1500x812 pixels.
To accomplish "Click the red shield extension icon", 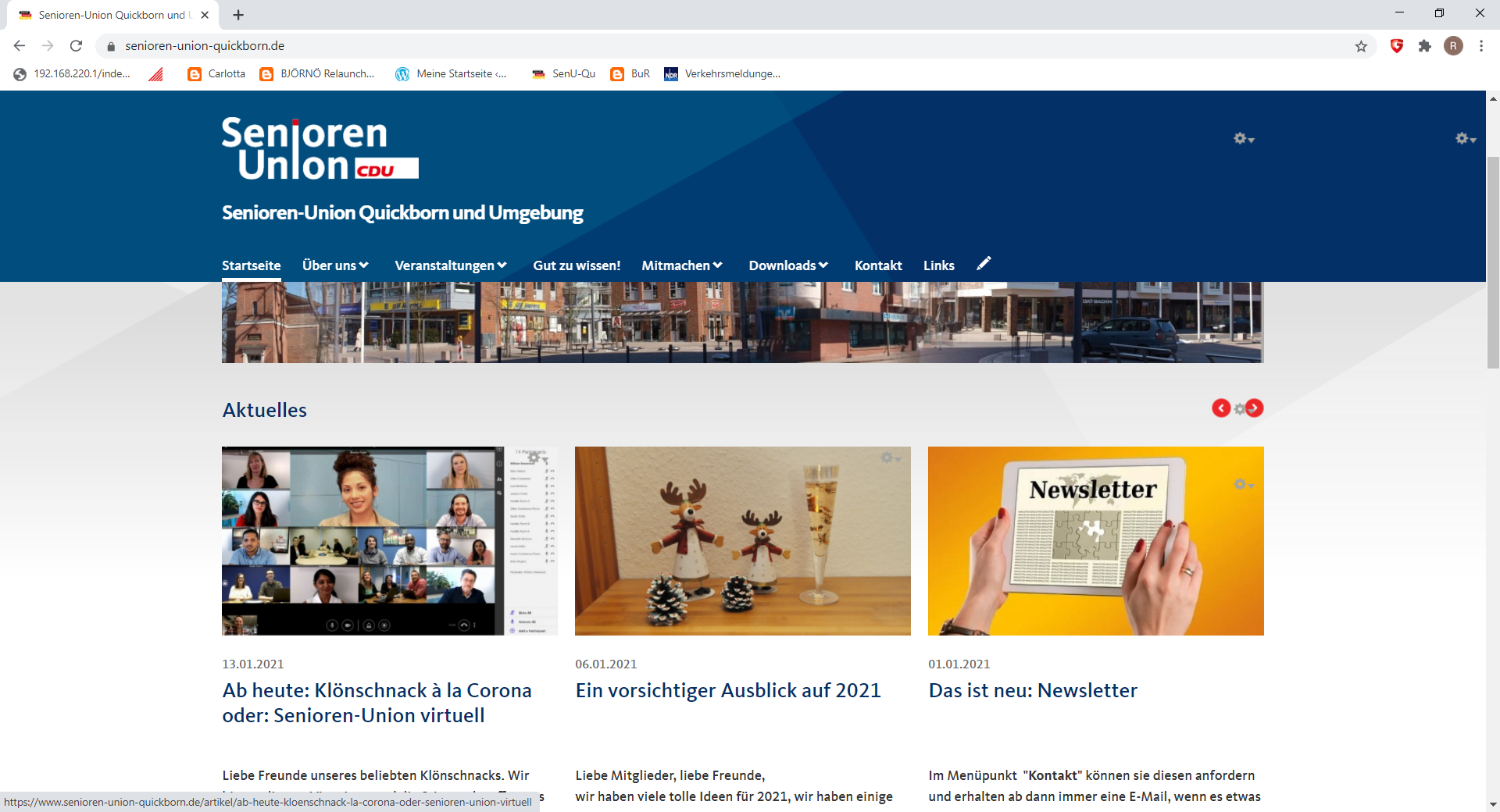I will point(1397,46).
